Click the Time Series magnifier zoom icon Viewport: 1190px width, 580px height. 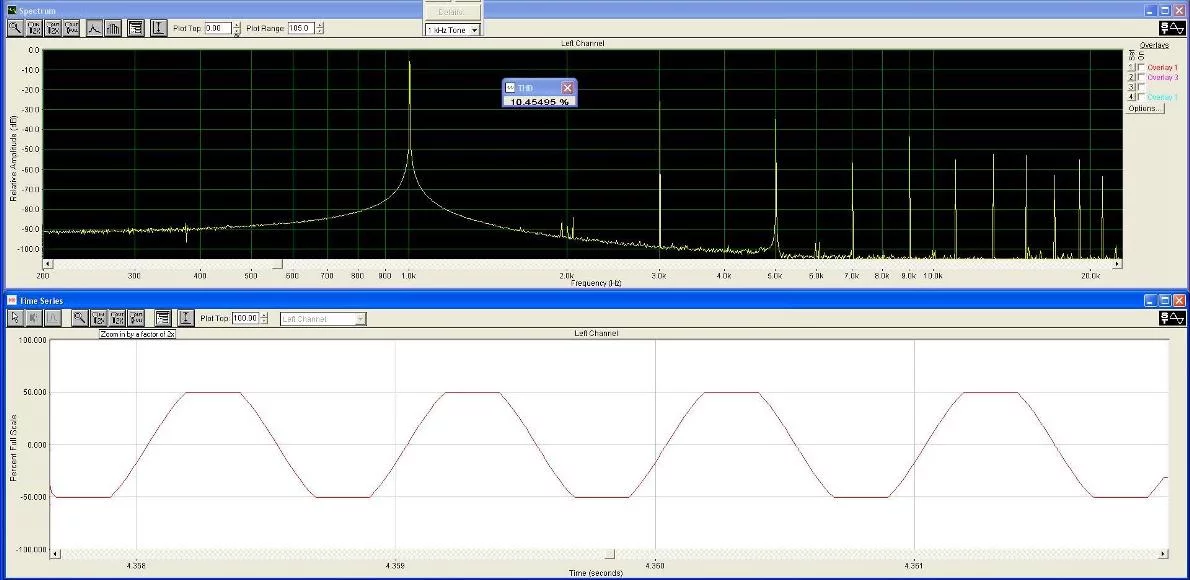coord(79,318)
